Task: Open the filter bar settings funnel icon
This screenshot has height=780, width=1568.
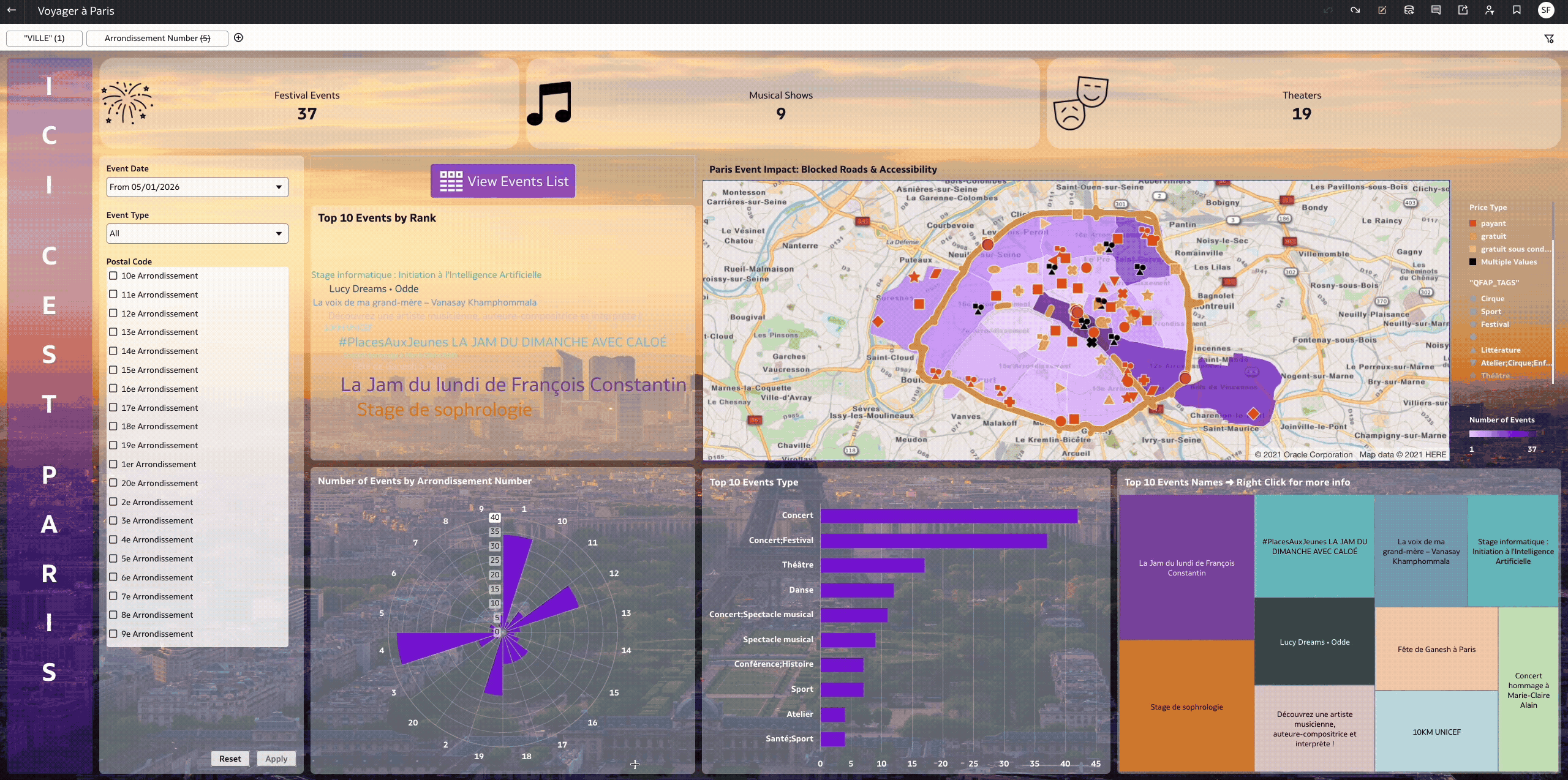Action: [1549, 39]
